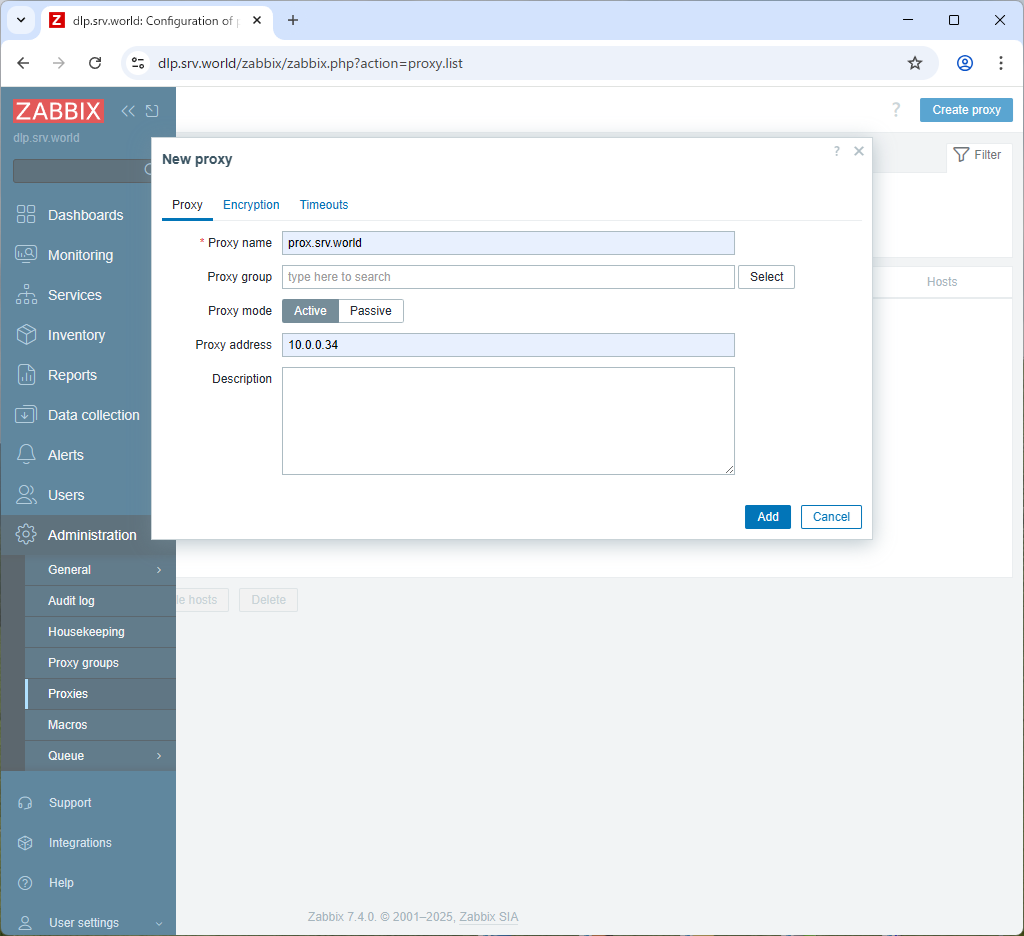The width and height of the screenshot is (1024, 936).
Task: Click Select button for proxy group
Action: (x=766, y=277)
